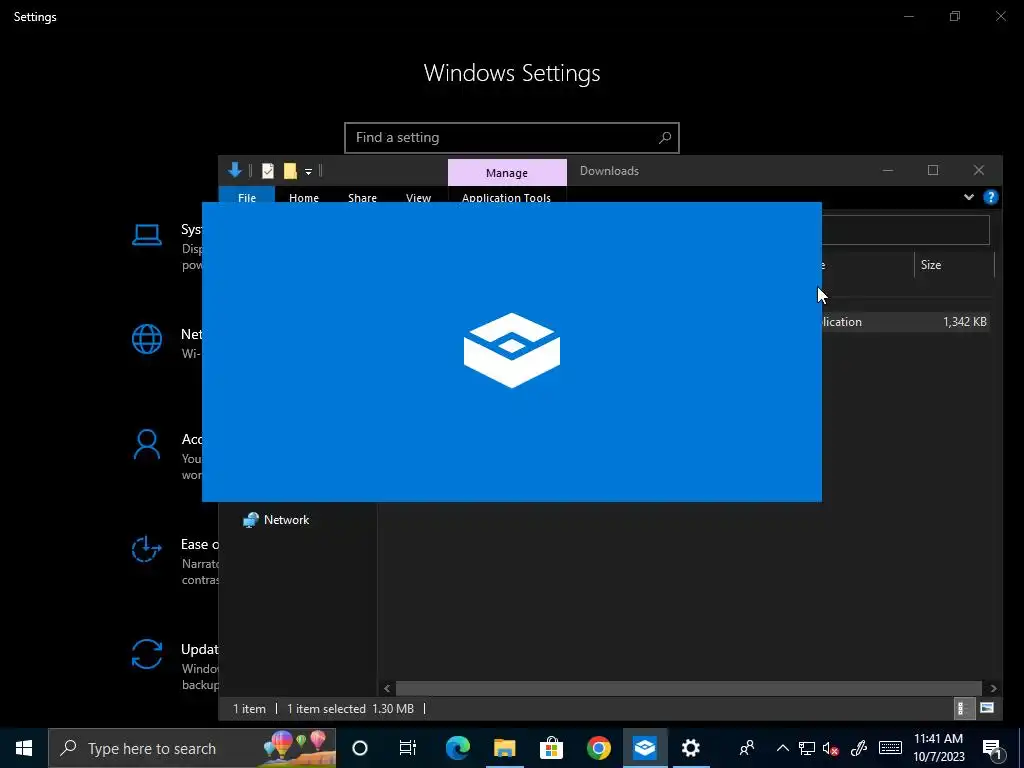This screenshot has height=768, width=1024.
Task: Click the network status tray icon
Action: (807, 748)
